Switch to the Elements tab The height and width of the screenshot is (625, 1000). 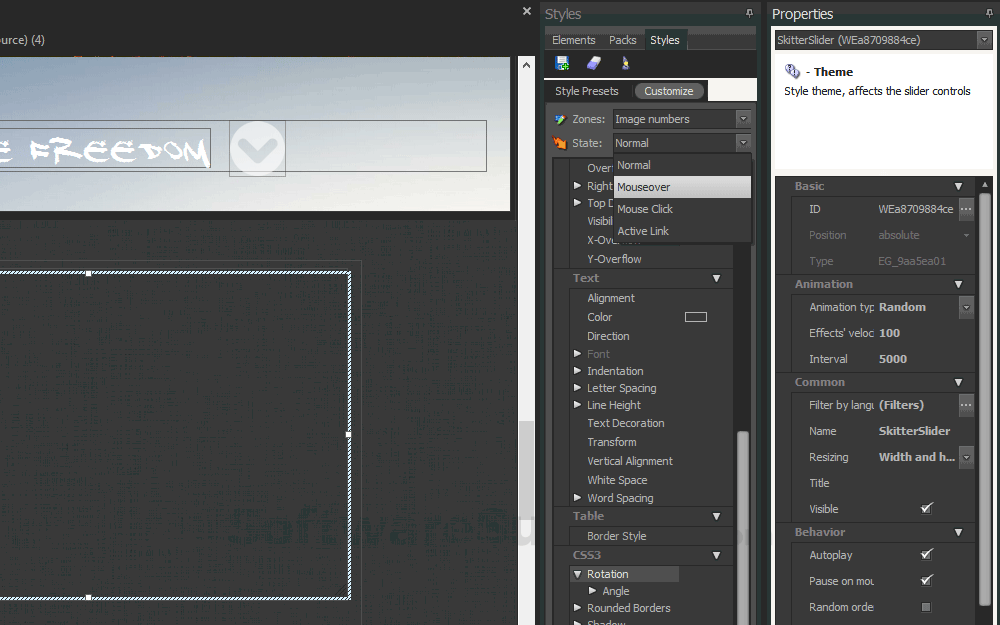coord(573,40)
